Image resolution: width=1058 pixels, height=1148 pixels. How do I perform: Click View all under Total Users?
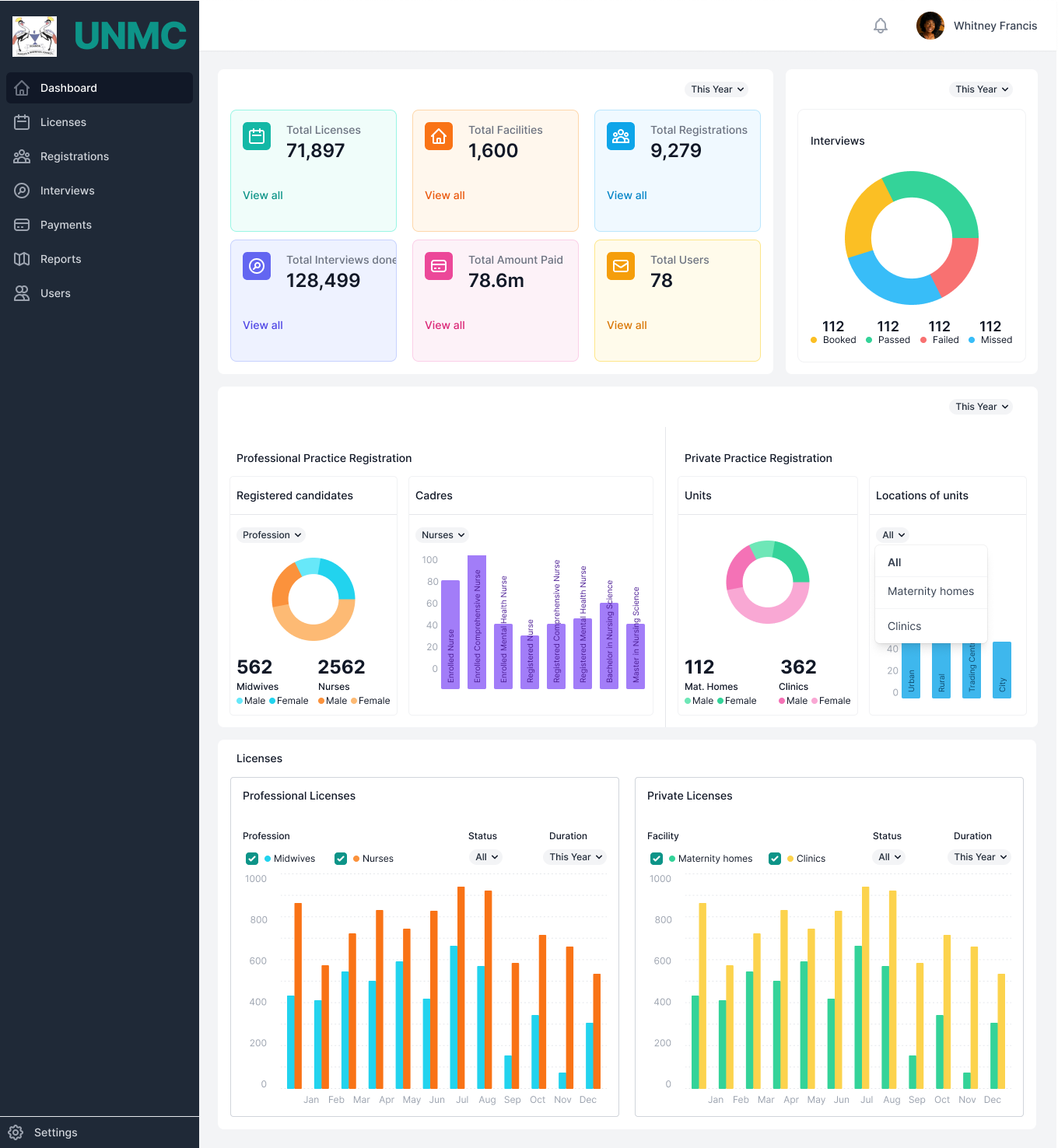627,325
